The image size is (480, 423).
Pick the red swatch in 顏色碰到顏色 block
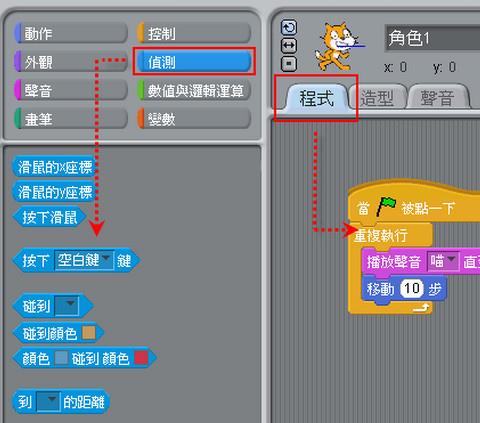point(141,358)
